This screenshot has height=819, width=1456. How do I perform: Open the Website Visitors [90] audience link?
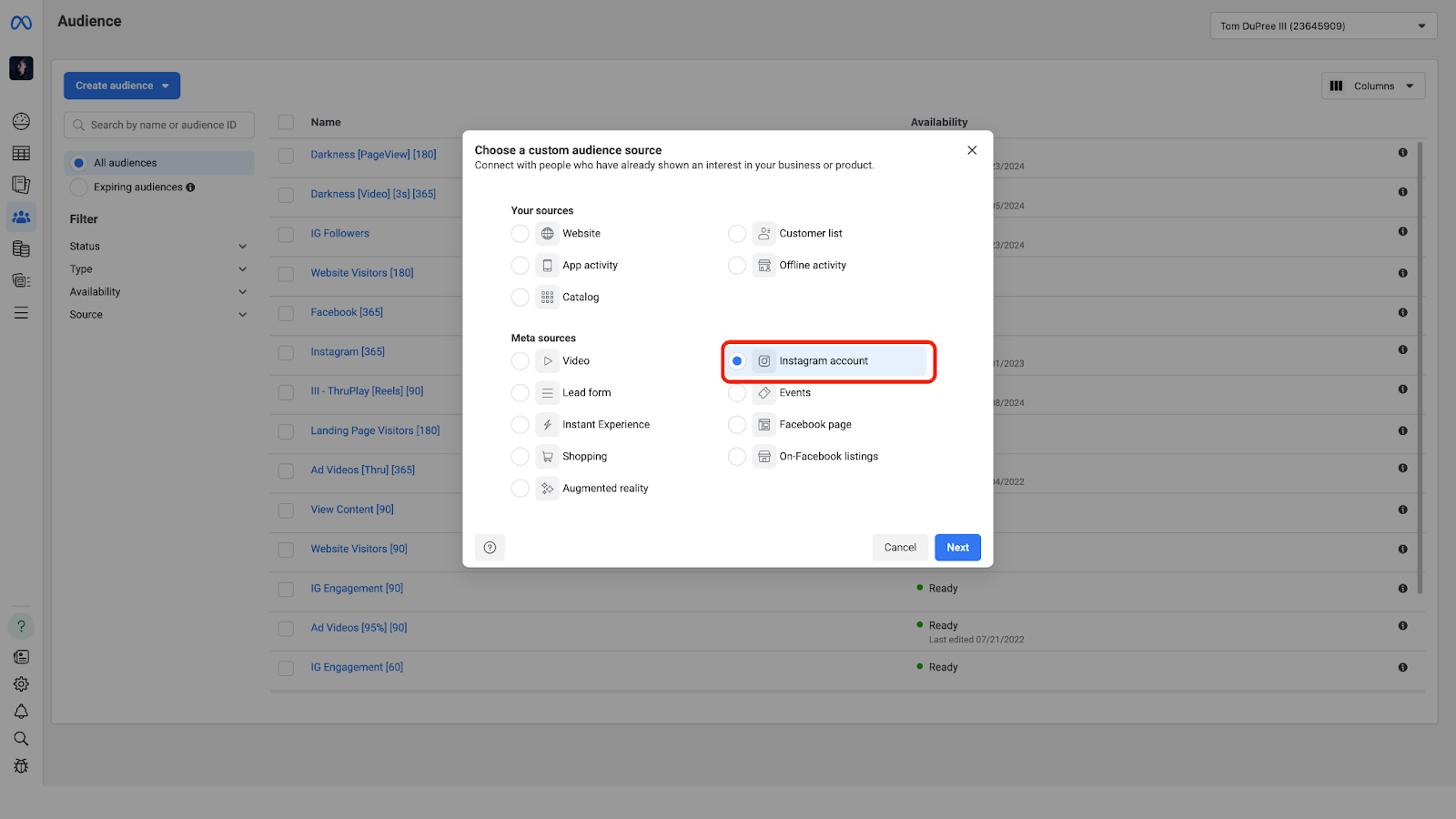(x=359, y=550)
